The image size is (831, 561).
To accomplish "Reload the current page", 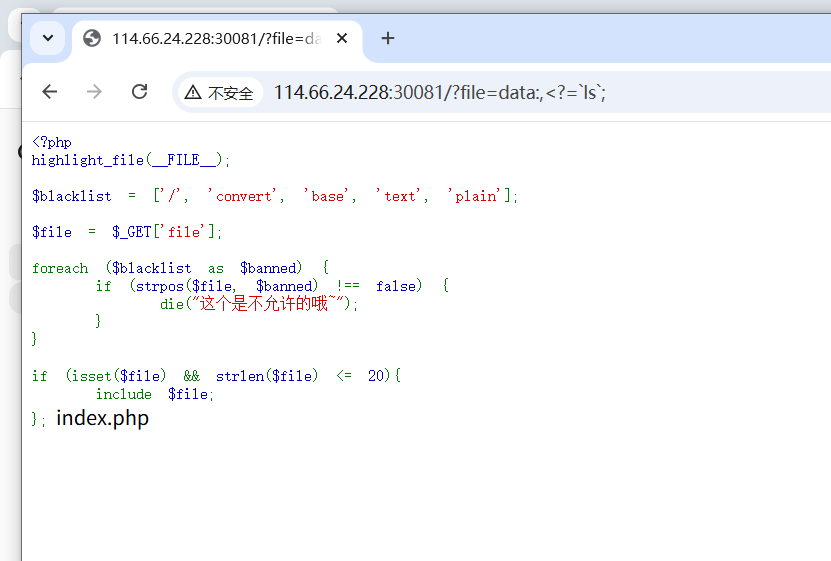I will pos(139,92).
